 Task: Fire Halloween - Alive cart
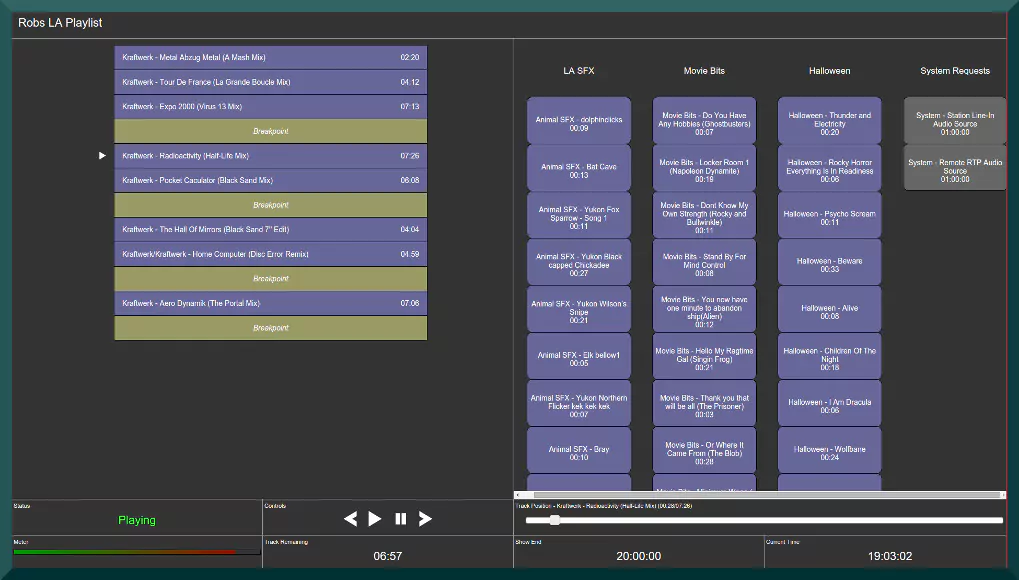click(829, 309)
